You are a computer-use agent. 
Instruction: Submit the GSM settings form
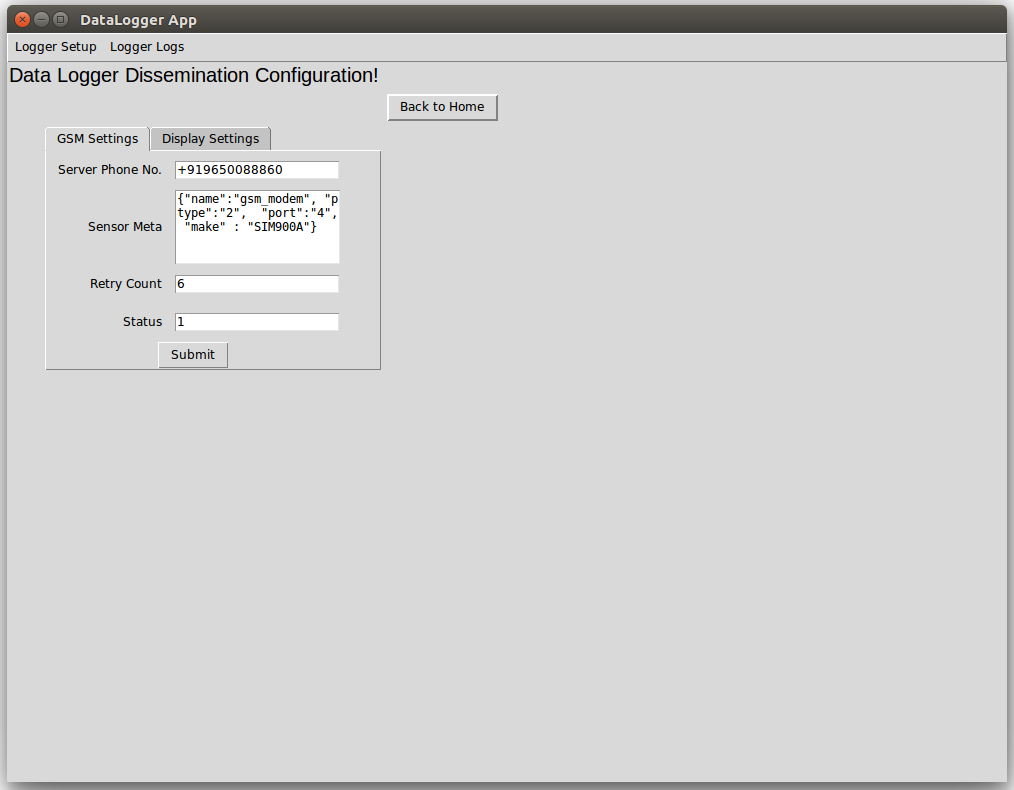(x=193, y=355)
